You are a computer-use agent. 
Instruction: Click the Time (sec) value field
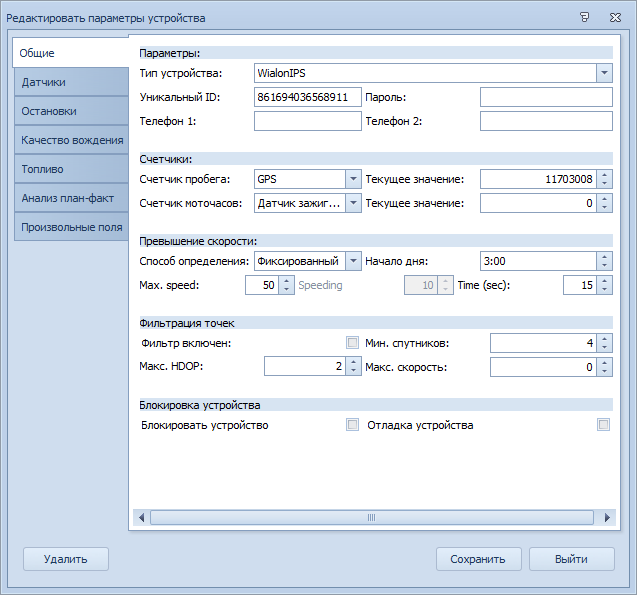(580, 285)
